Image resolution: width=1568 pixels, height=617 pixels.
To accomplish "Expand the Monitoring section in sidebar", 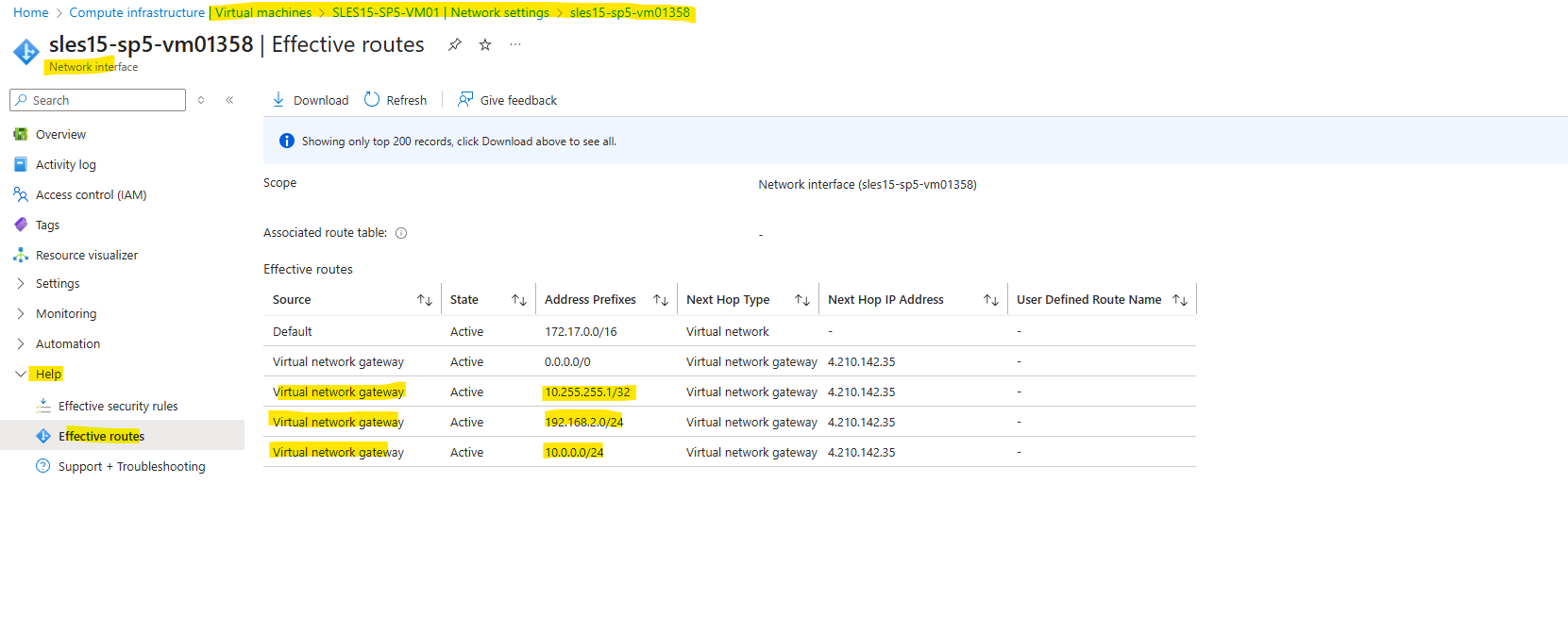I will pyautogui.click(x=21, y=313).
